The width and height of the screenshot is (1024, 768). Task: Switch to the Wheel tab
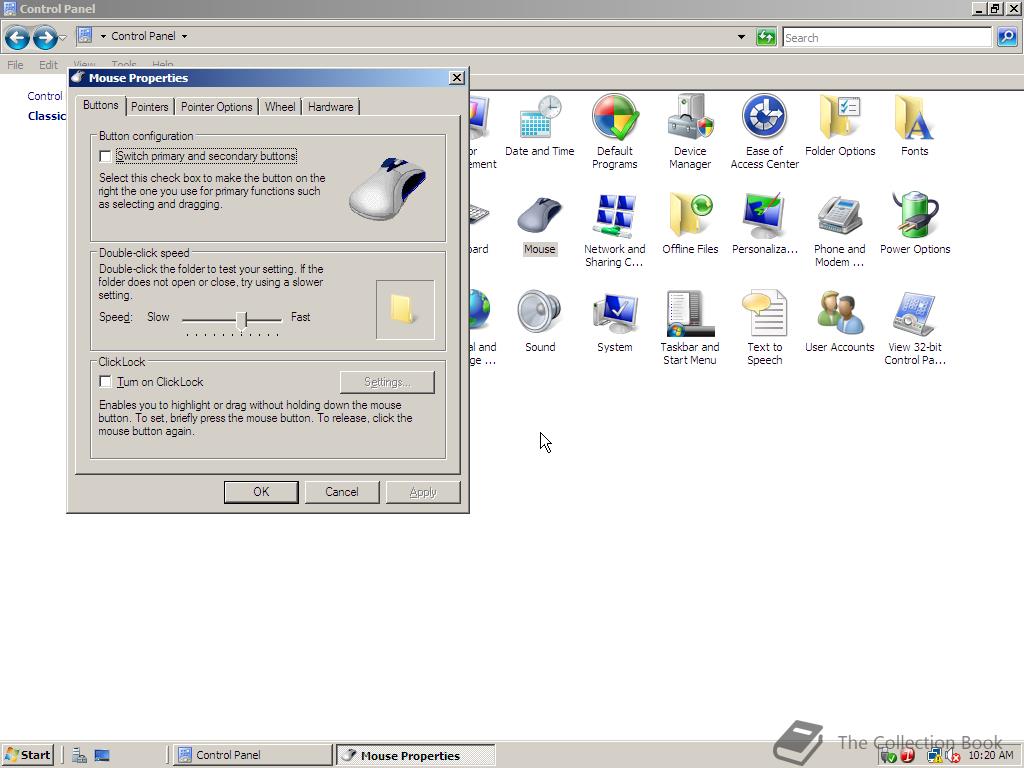280,107
